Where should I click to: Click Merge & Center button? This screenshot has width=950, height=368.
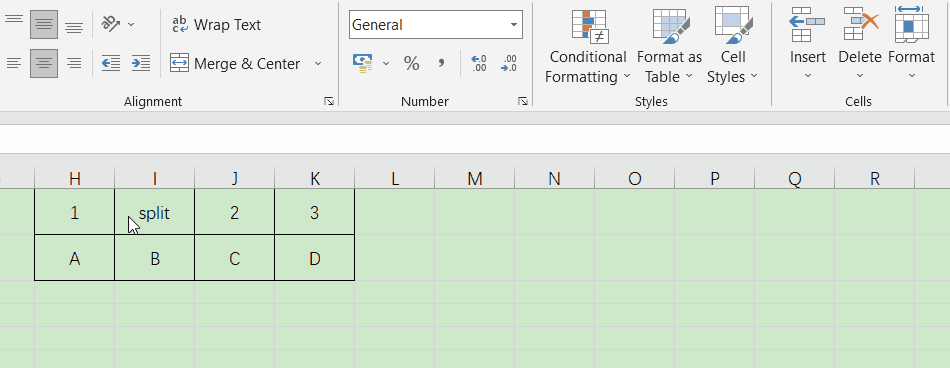pos(235,64)
